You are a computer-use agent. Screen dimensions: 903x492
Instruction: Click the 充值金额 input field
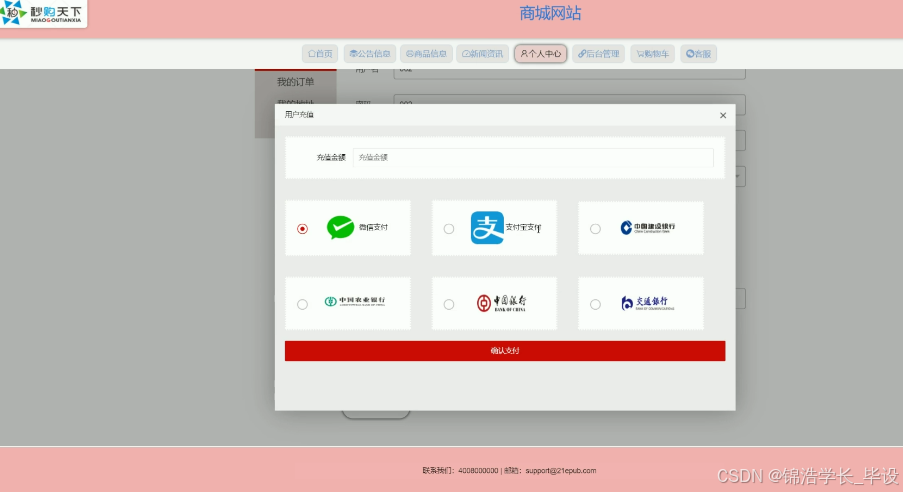(x=533, y=157)
